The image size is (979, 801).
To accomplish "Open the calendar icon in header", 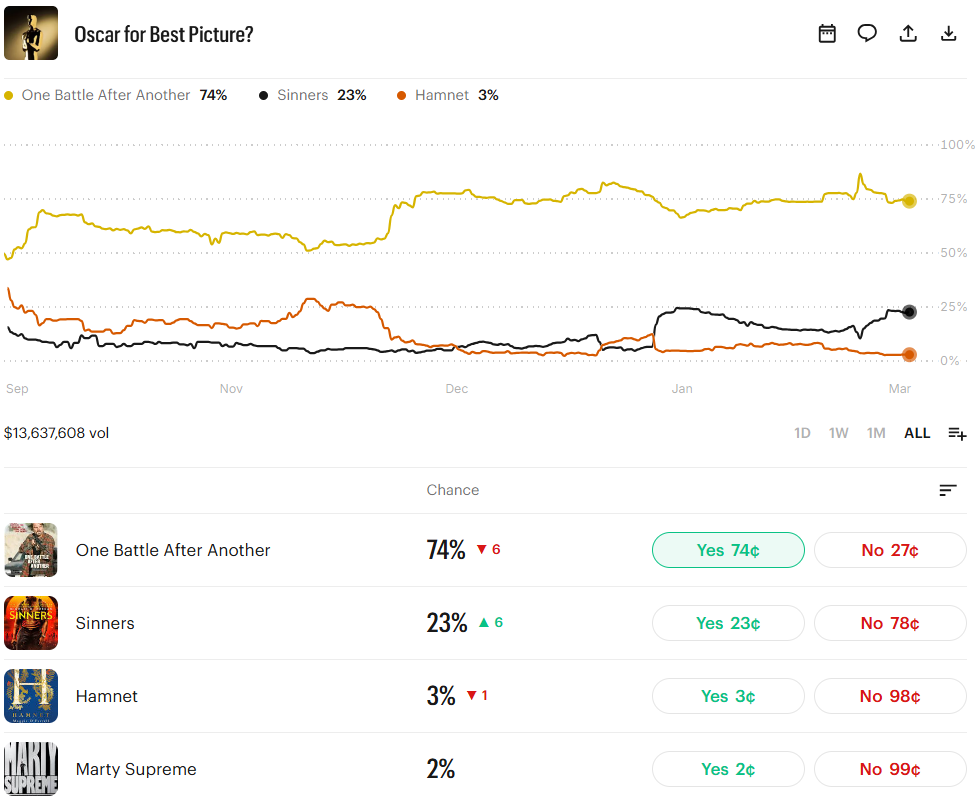I will click(x=827, y=33).
